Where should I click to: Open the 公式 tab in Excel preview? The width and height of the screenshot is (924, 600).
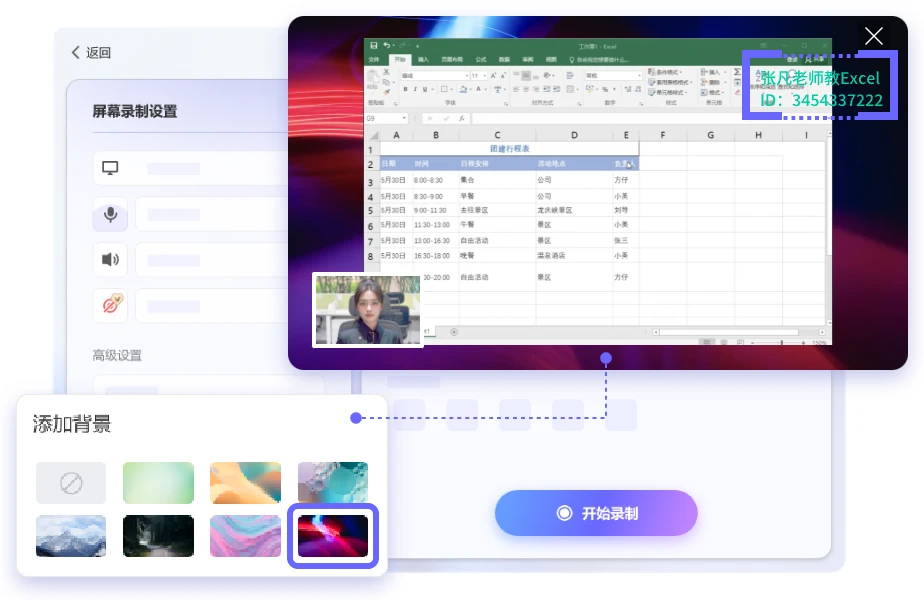tap(481, 60)
